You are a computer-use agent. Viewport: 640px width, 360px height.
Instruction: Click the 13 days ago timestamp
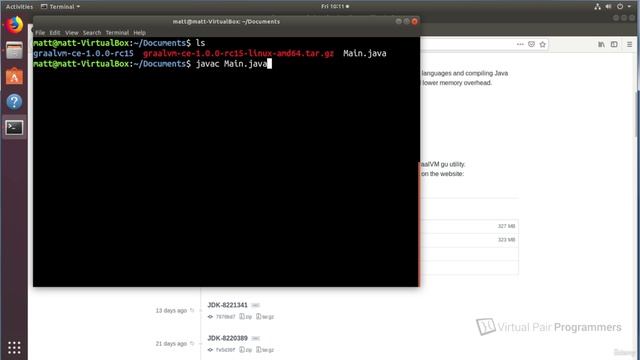171,311
